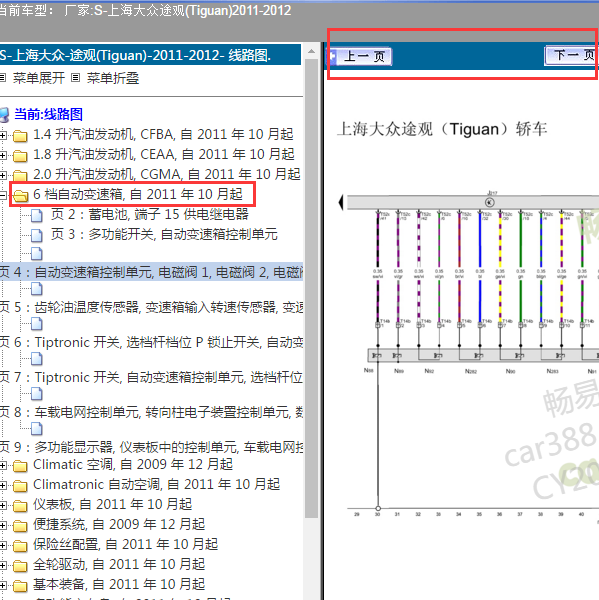Open 页 5：齿轮油温度传感器 page
The width and height of the screenshot is (599, 600).
(x=152, y=307)
